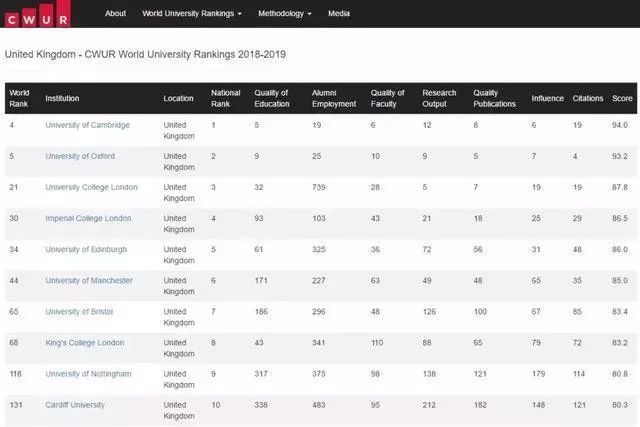The width and height of the screenshot is (640, 427).
Task: Click the Score column header
Action: point(622,98)
